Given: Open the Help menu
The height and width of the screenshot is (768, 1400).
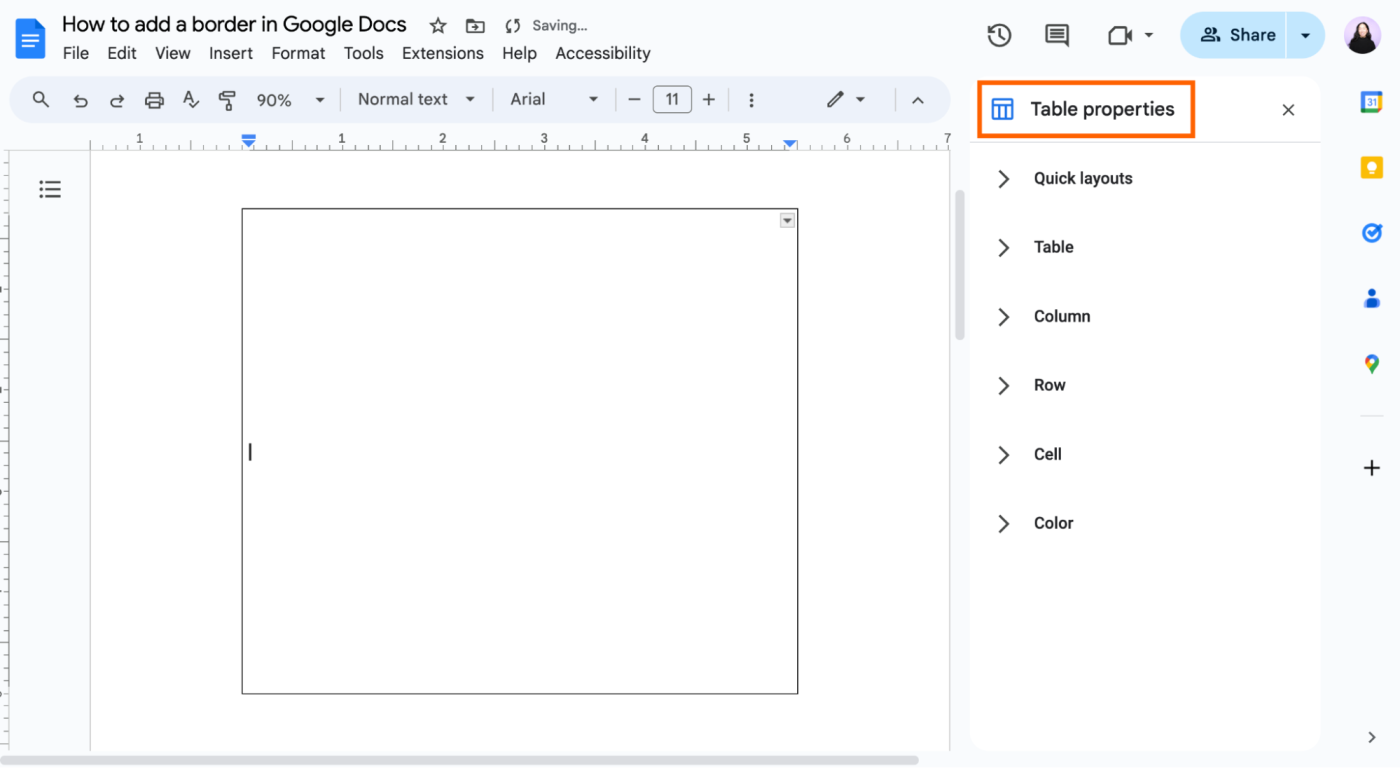Looking at the screenshot, I should [x=520, y=53].
